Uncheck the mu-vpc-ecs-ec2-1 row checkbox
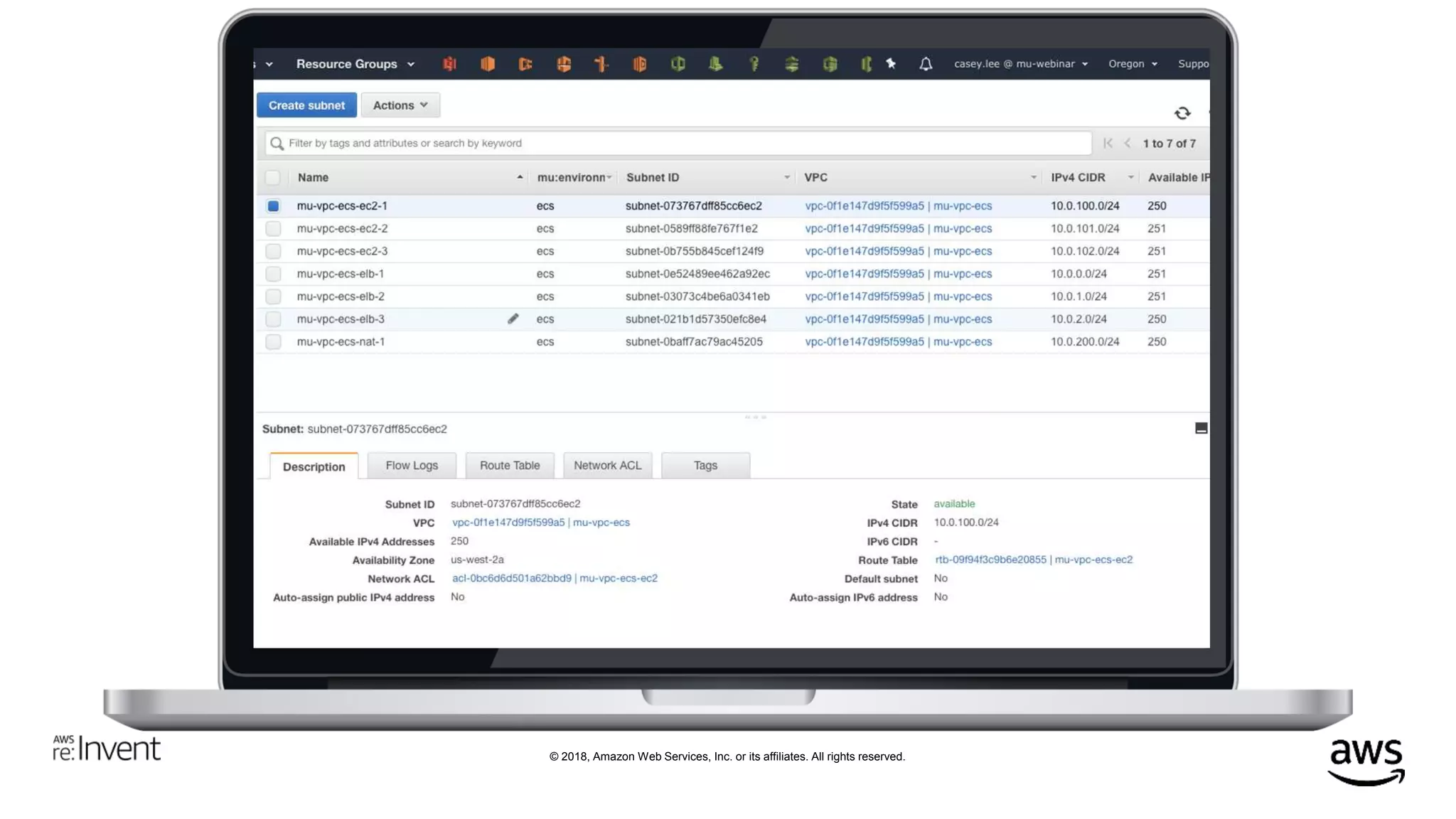Screen dimensions: 1456x819 pyautogui.click(x=273, y=205)
